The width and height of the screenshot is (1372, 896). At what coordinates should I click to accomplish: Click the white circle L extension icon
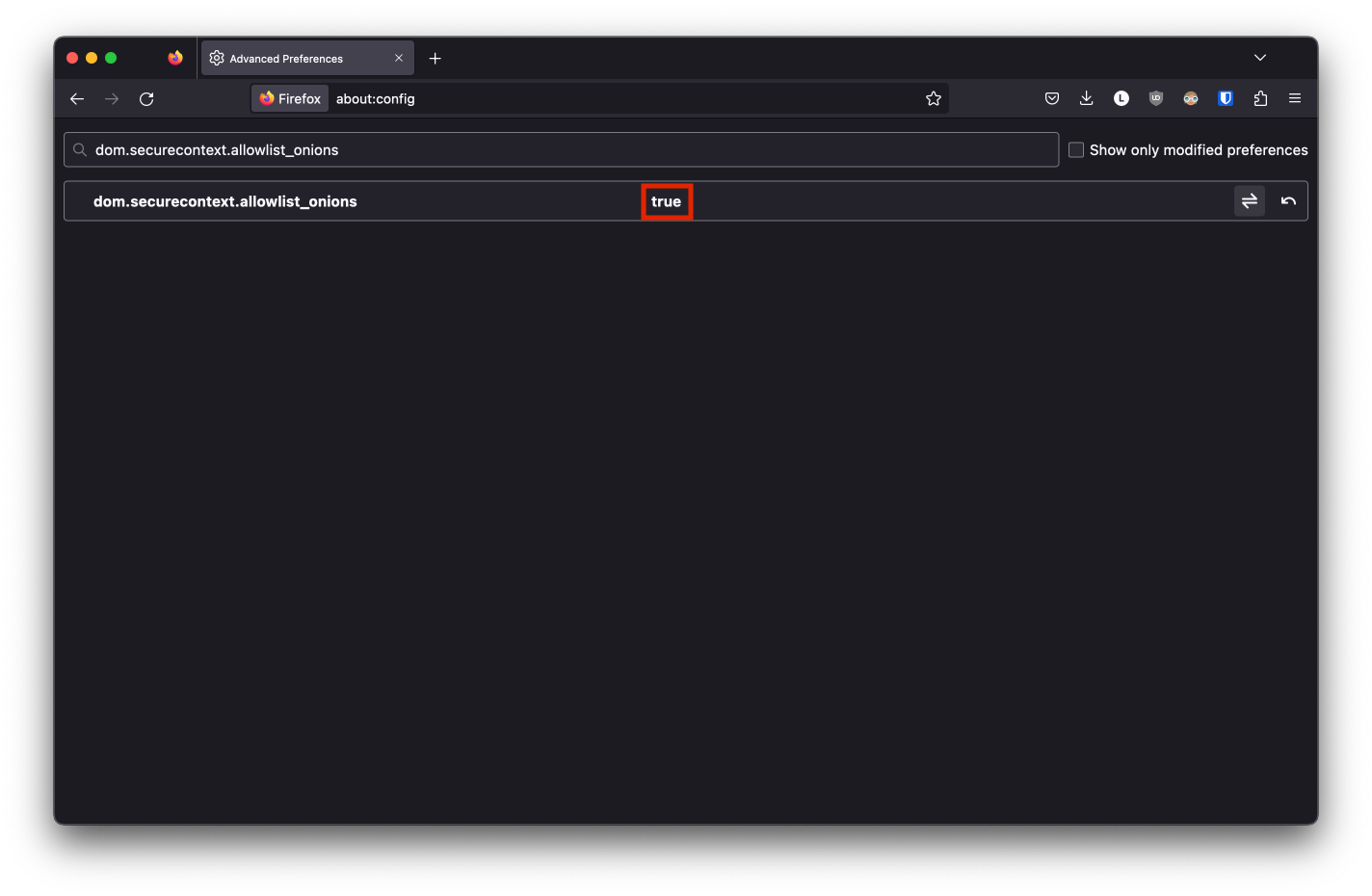coord(1121,98)
